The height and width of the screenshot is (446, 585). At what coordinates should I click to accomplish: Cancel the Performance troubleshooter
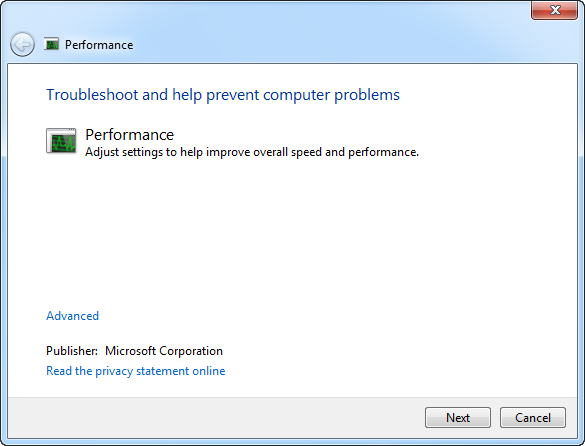[533, 417]
